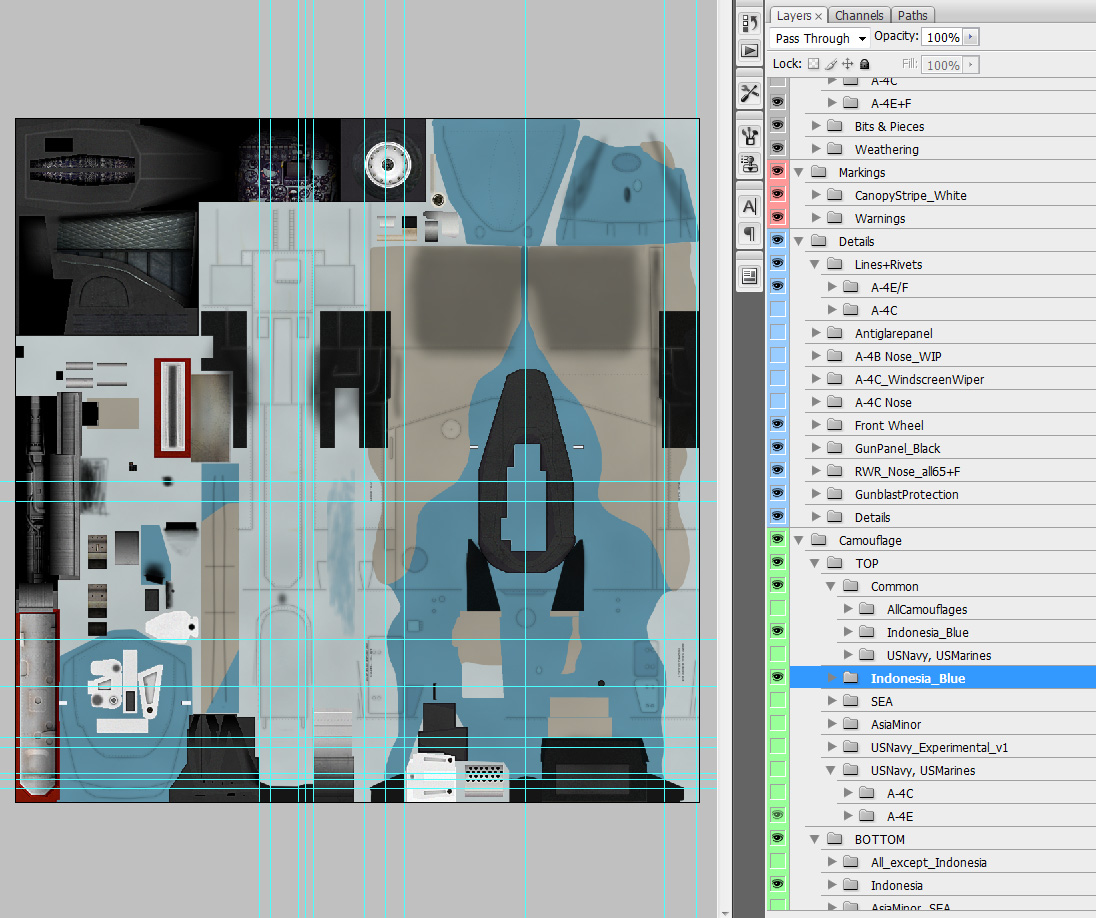Open the Pass Through blend mode dropdown
The image size is (1096, 918).
[819, 38]
